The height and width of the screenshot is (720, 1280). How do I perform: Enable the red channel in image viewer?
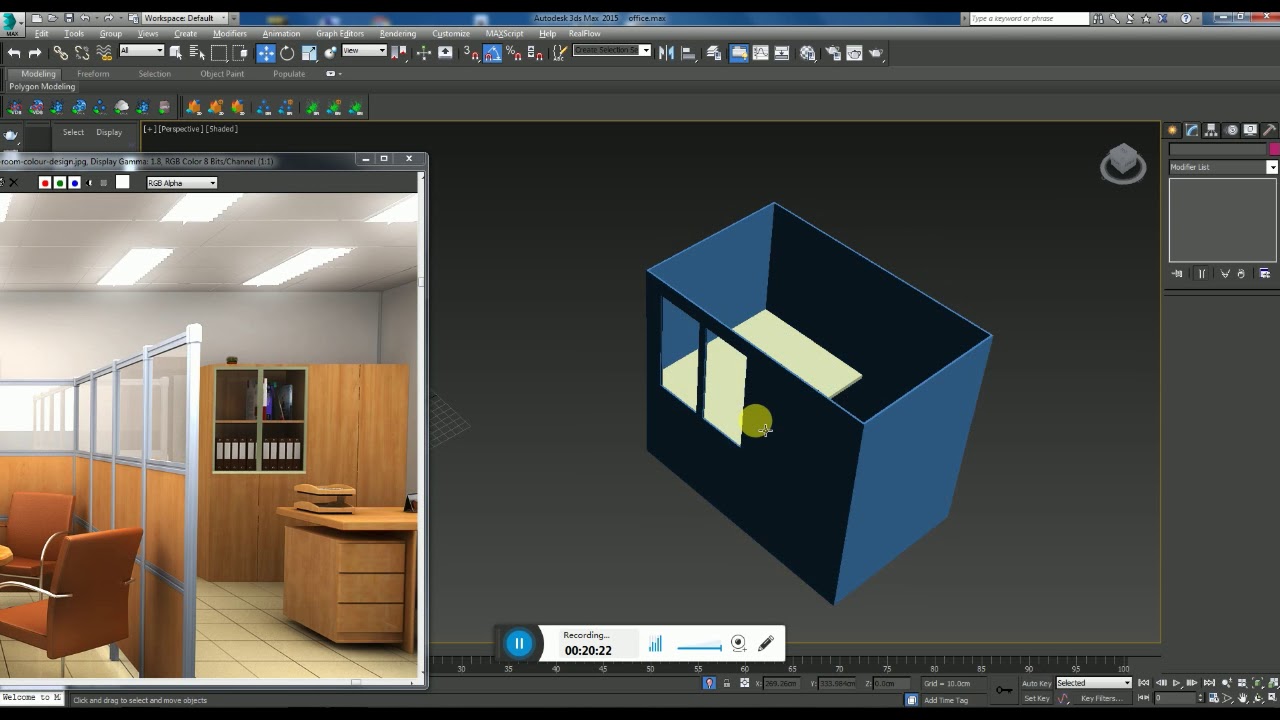pos(44,183)
